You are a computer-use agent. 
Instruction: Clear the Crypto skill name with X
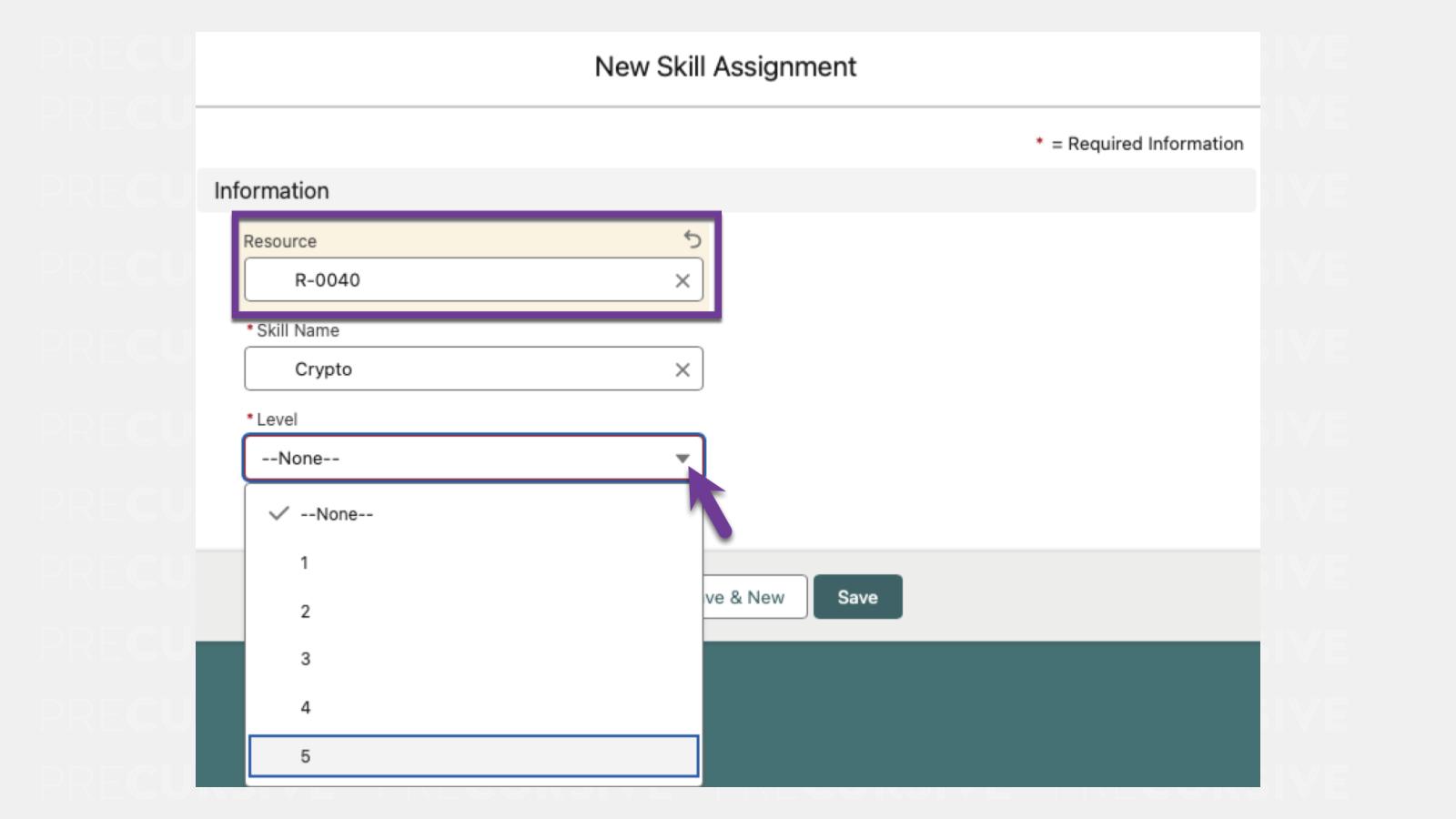coord(682,369)
